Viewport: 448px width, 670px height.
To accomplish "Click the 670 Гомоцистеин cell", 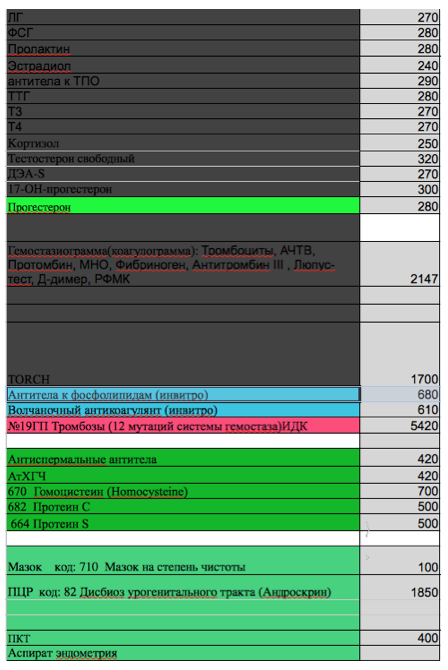I will [x=183, y=491].
